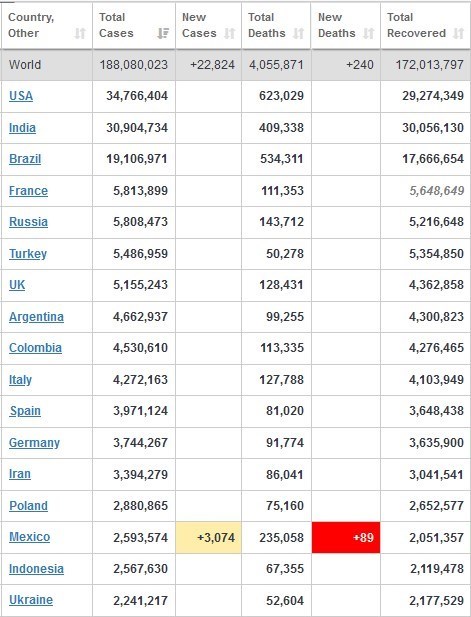This screenshot has width=471, height=617.
Task: Click Mexico's yellow +3,074 new cases cell
Action: [209, 538]
